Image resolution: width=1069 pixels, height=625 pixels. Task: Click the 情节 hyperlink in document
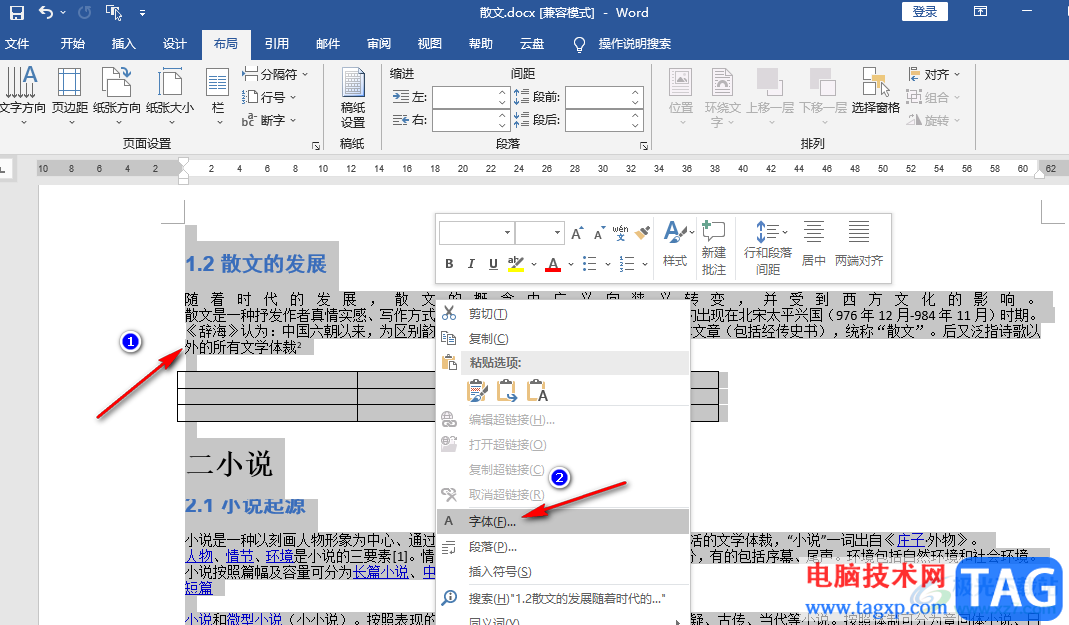point(239,556)
